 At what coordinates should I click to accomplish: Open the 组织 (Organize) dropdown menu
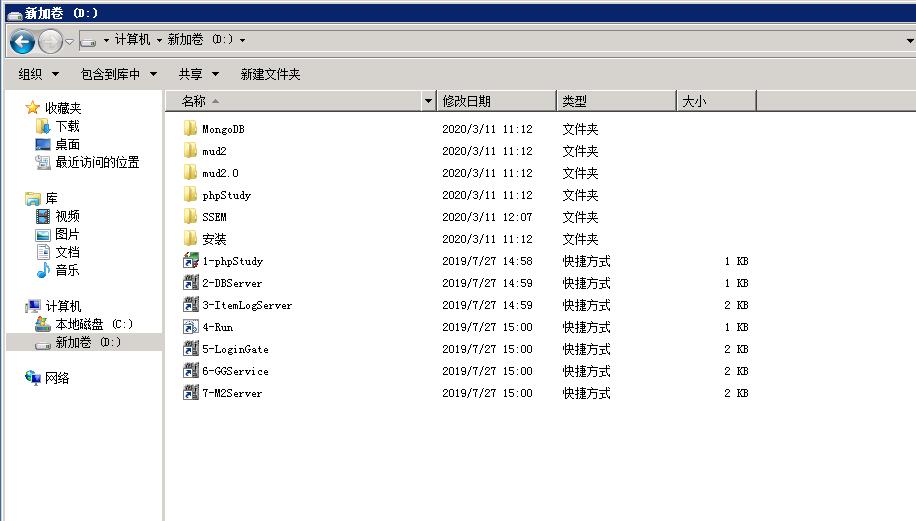point(38,74)
